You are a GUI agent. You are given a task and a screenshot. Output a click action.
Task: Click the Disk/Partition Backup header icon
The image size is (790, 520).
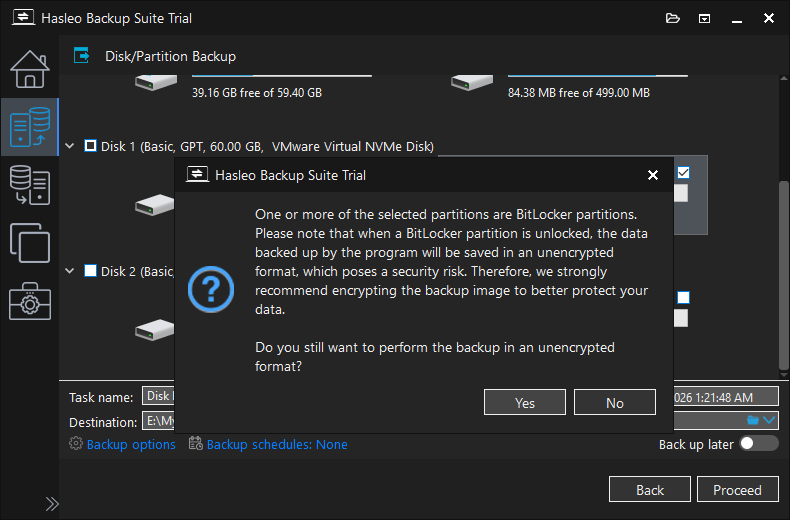click(x=81, y=55)
